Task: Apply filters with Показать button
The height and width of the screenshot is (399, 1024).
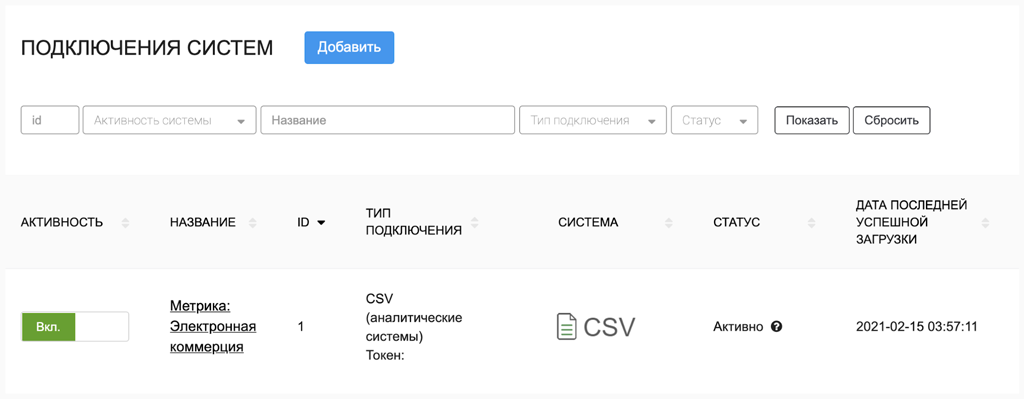Action: [812, 120]
